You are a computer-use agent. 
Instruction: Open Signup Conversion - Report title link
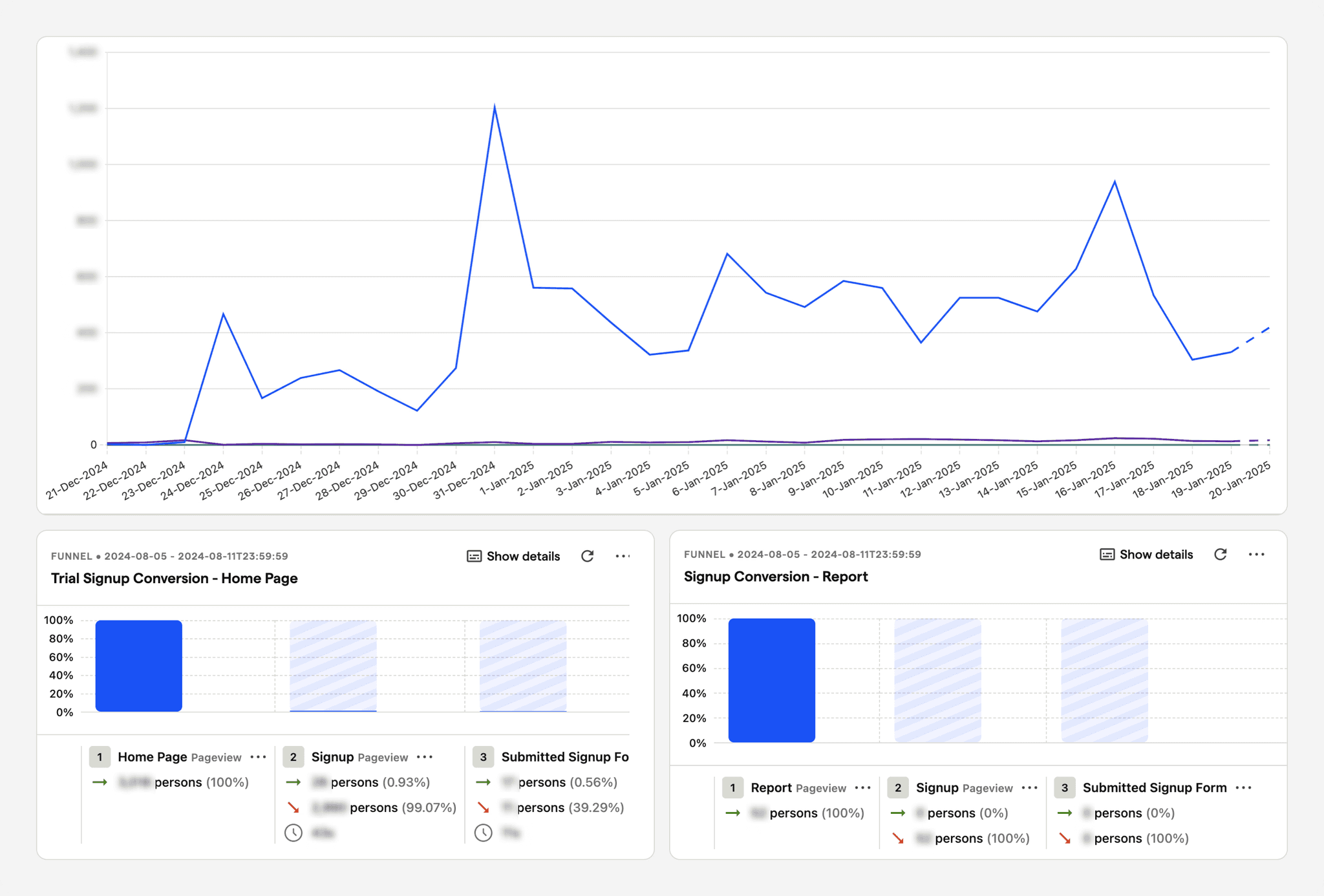[x=775, y=576]
